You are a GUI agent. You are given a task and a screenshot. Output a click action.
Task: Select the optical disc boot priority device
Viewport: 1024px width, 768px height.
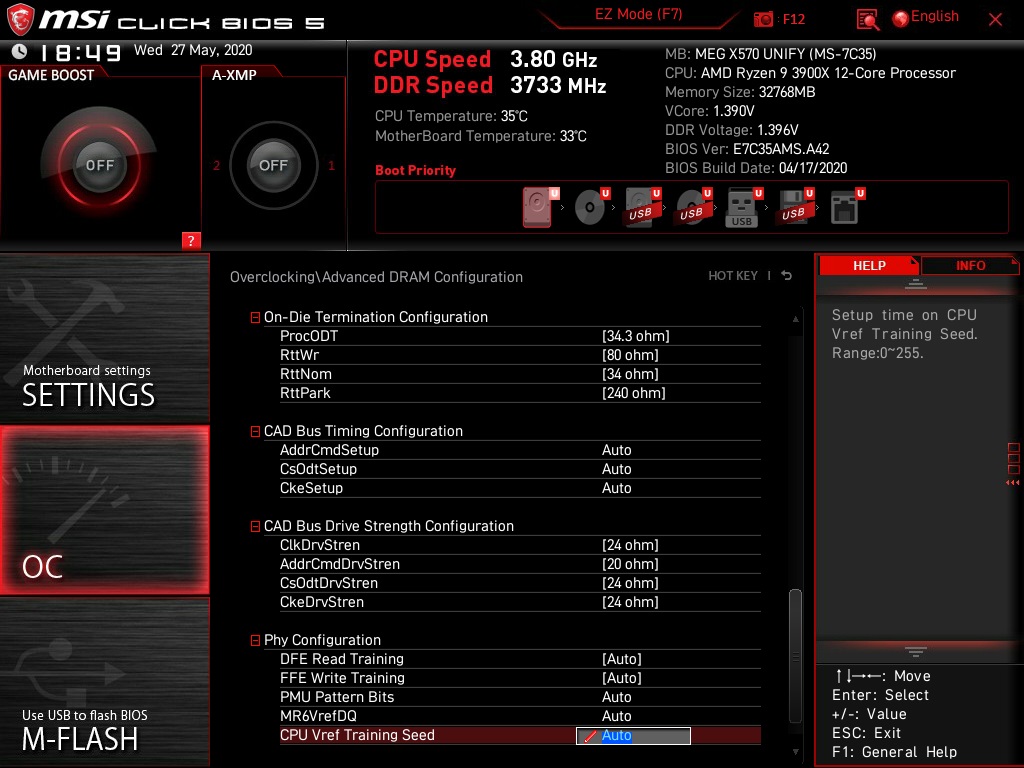tap(591, 207)
